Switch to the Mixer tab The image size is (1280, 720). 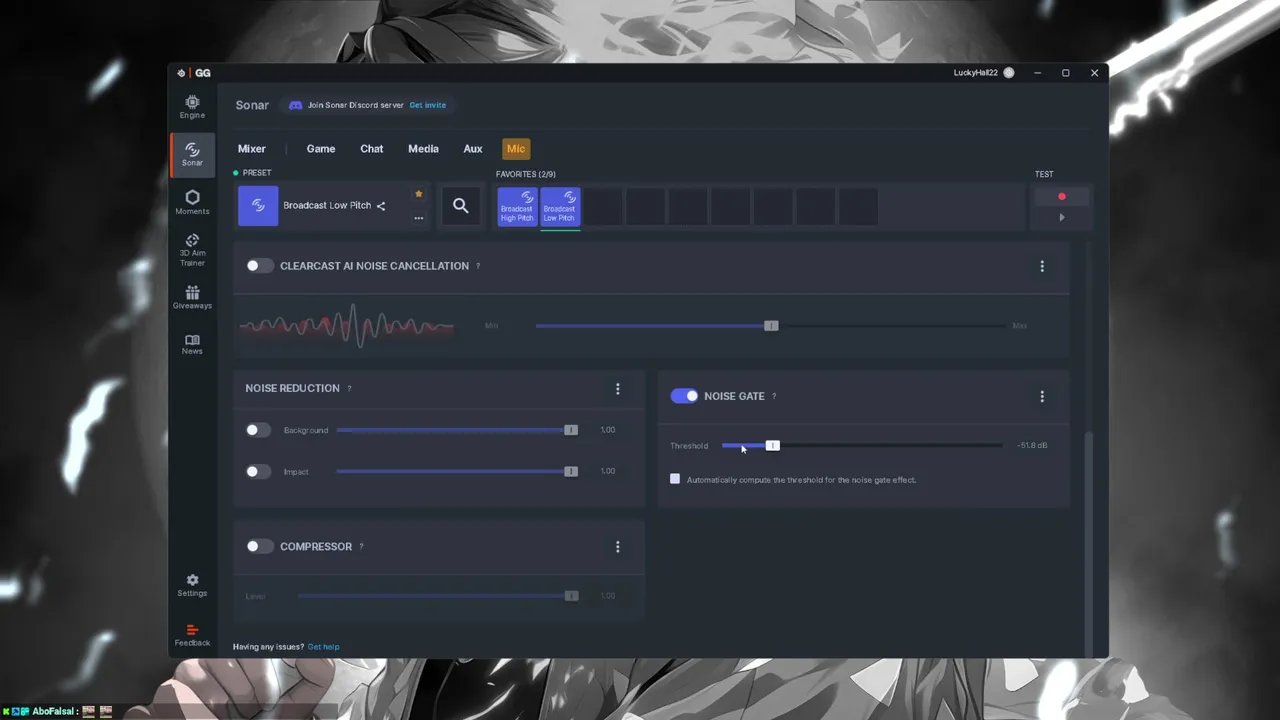252,149
